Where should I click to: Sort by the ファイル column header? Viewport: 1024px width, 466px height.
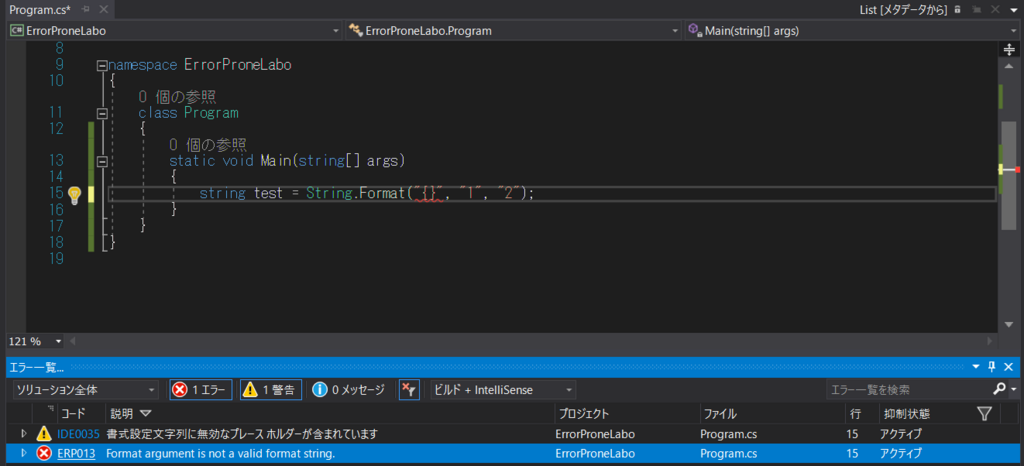(772, 414)
